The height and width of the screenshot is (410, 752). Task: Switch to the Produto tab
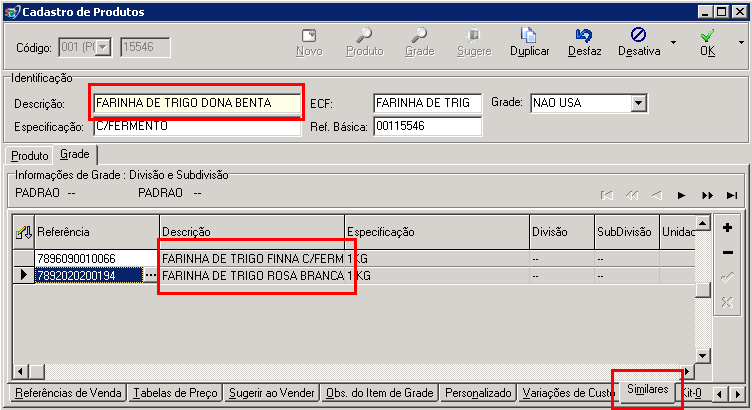30,156
